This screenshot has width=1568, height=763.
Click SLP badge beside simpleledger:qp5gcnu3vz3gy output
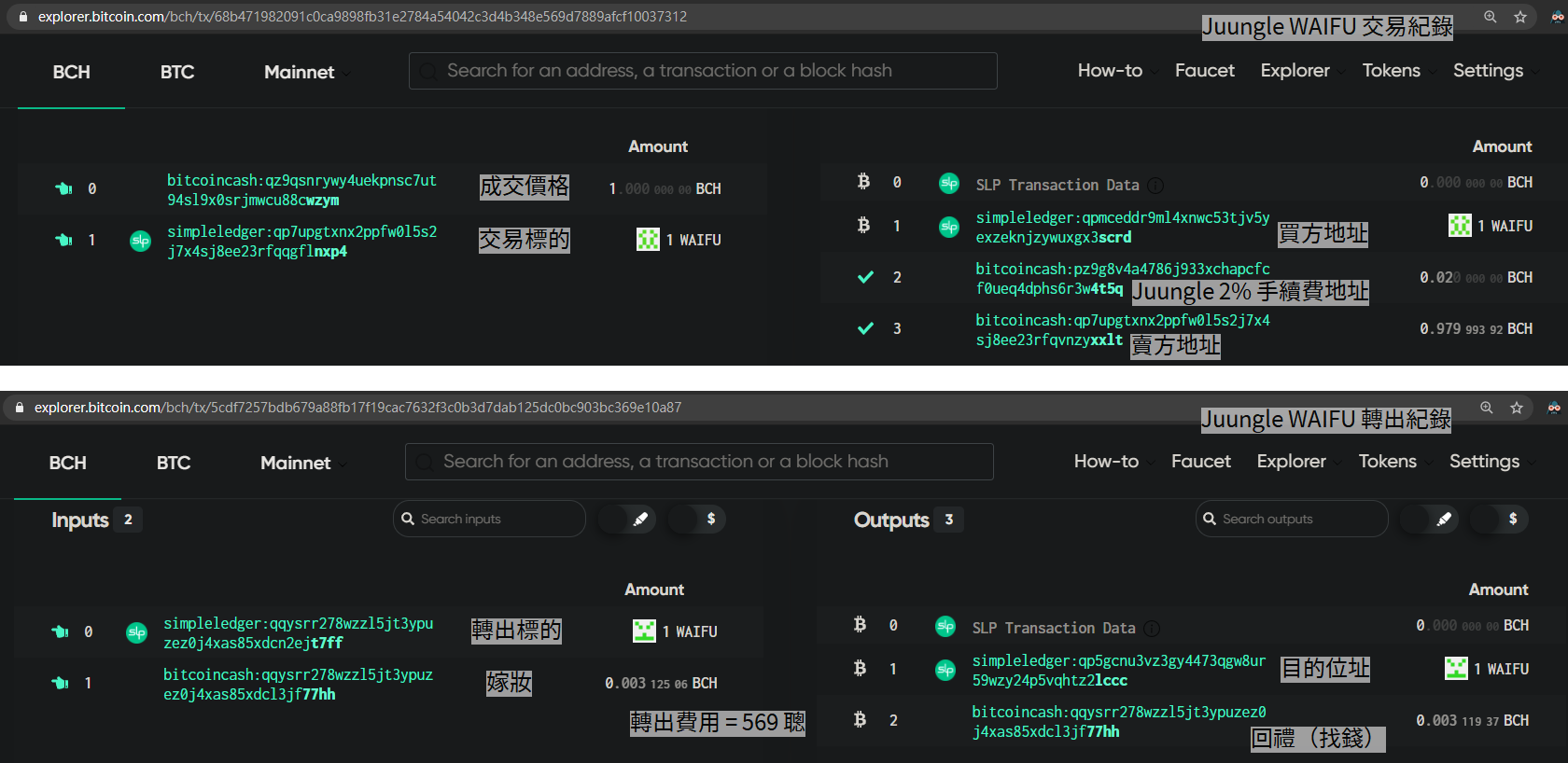tap(945, 670)
